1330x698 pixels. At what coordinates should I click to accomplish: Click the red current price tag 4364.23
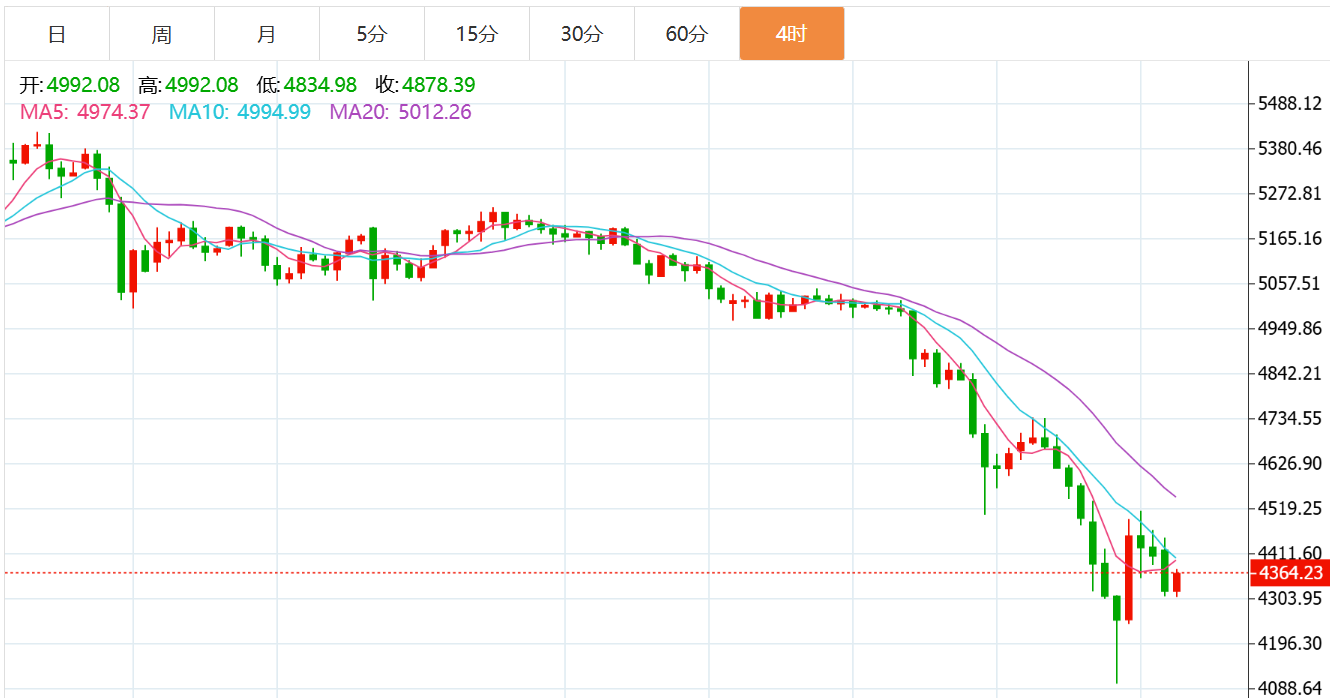[x=1289, y=573]
